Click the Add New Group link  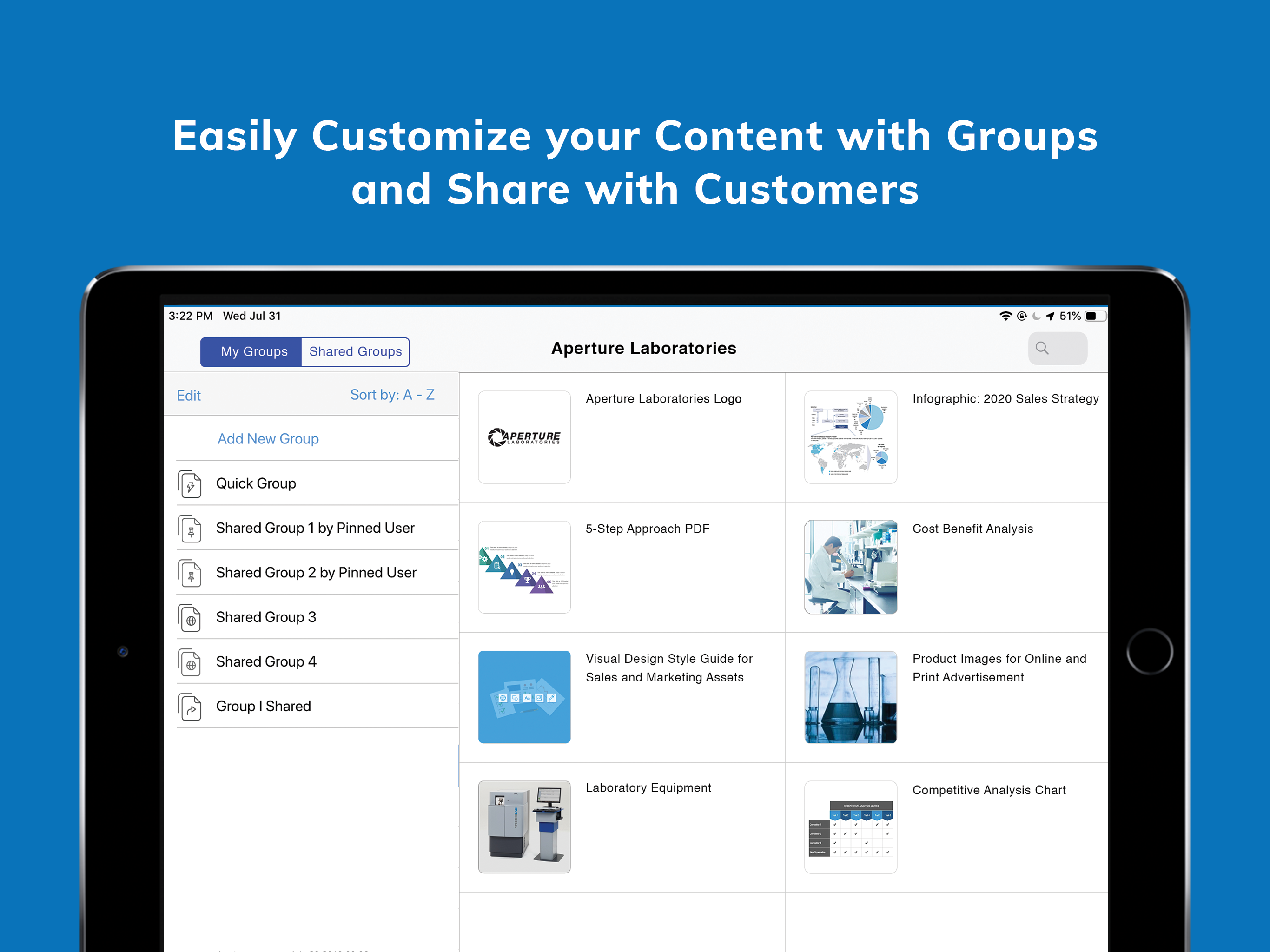[x=268, y=439]
